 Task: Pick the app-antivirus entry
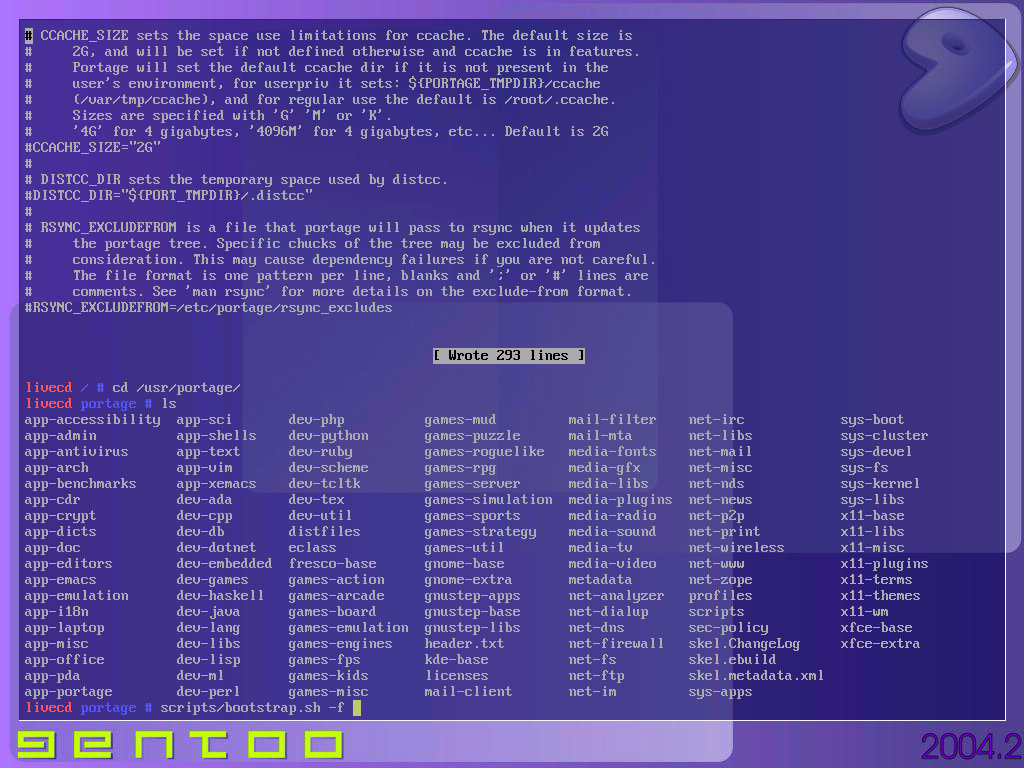coord(76,452)
